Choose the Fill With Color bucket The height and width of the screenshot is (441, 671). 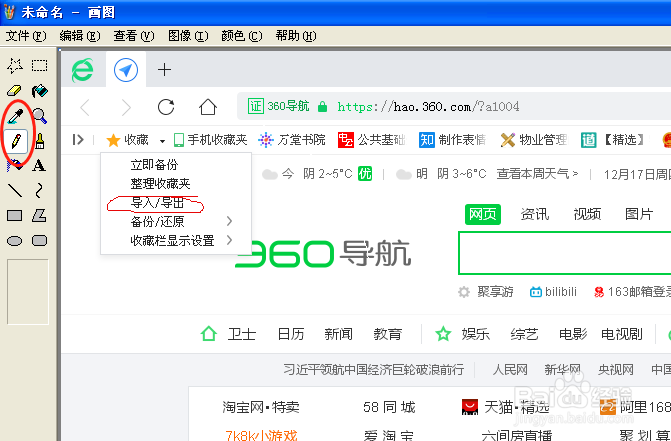tap(39, 91)
